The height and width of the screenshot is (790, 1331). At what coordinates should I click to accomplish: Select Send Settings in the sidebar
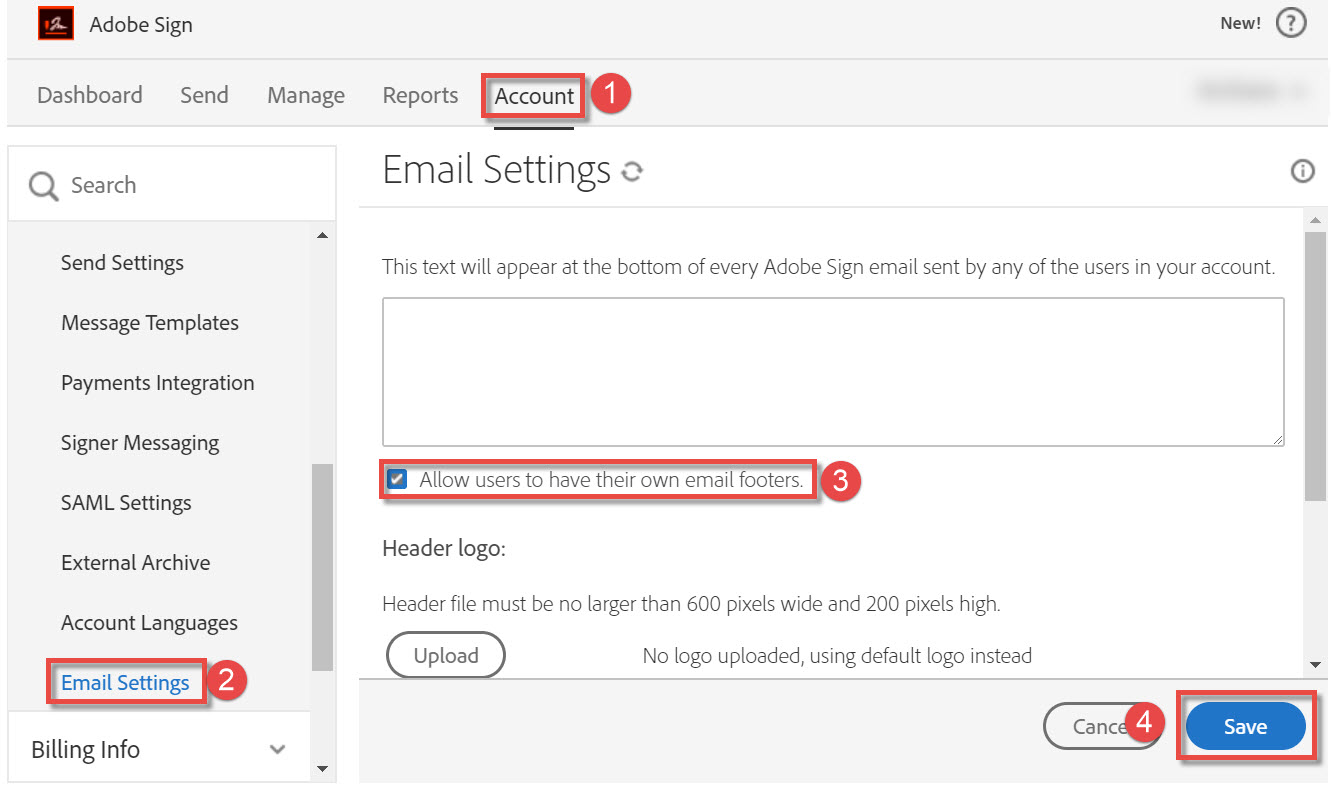[x=122, y=263]
